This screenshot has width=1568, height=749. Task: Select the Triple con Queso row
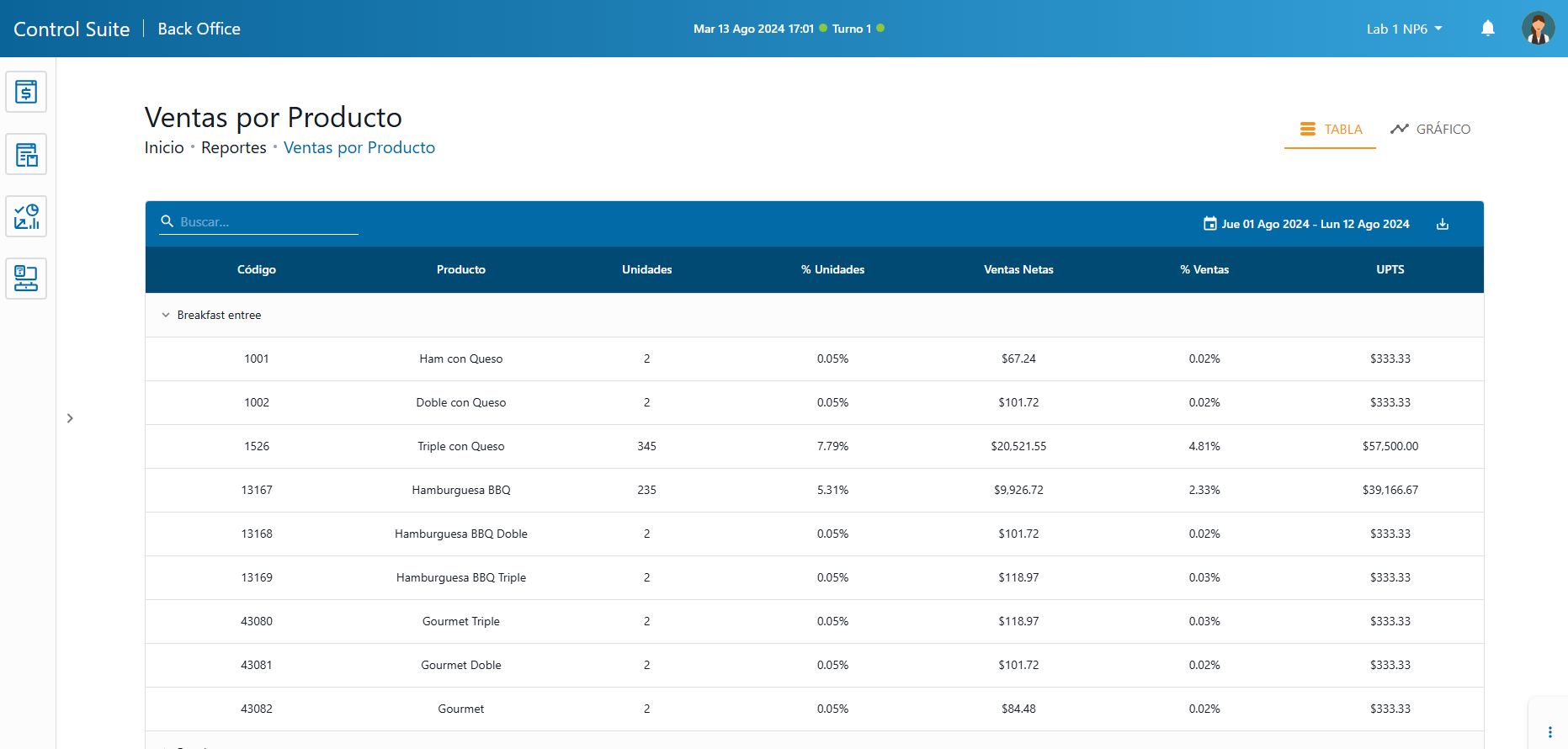[x=461, y=447]
